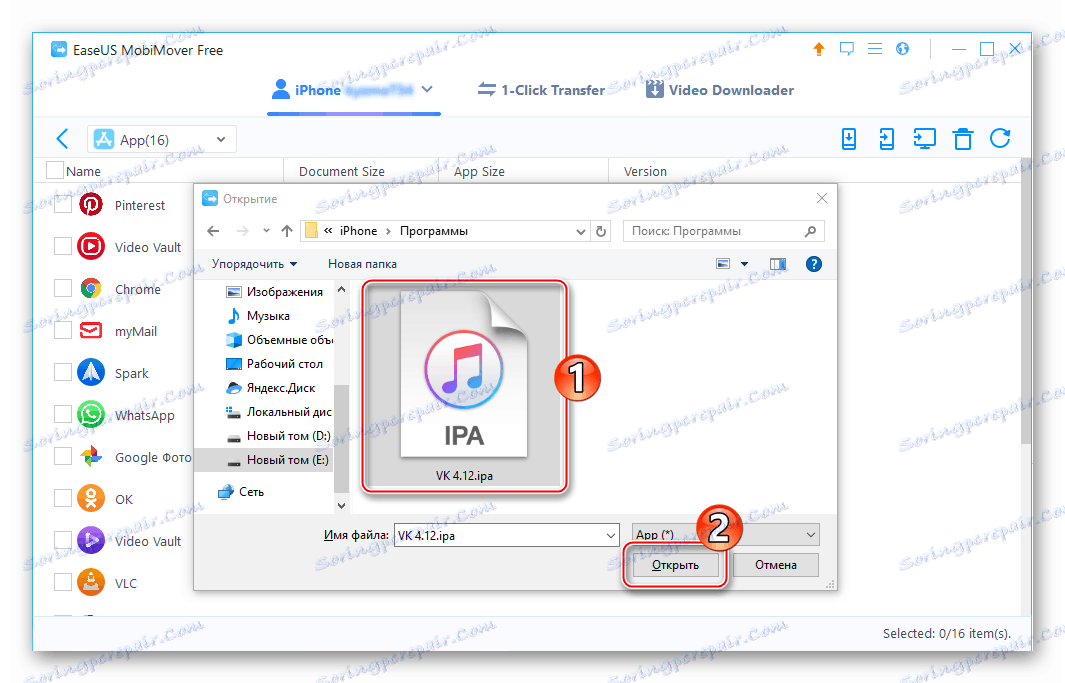This screenshot has width=1065, height=683.
Task: Check the VLC row checkbox
Action: [x=62, y=582]
